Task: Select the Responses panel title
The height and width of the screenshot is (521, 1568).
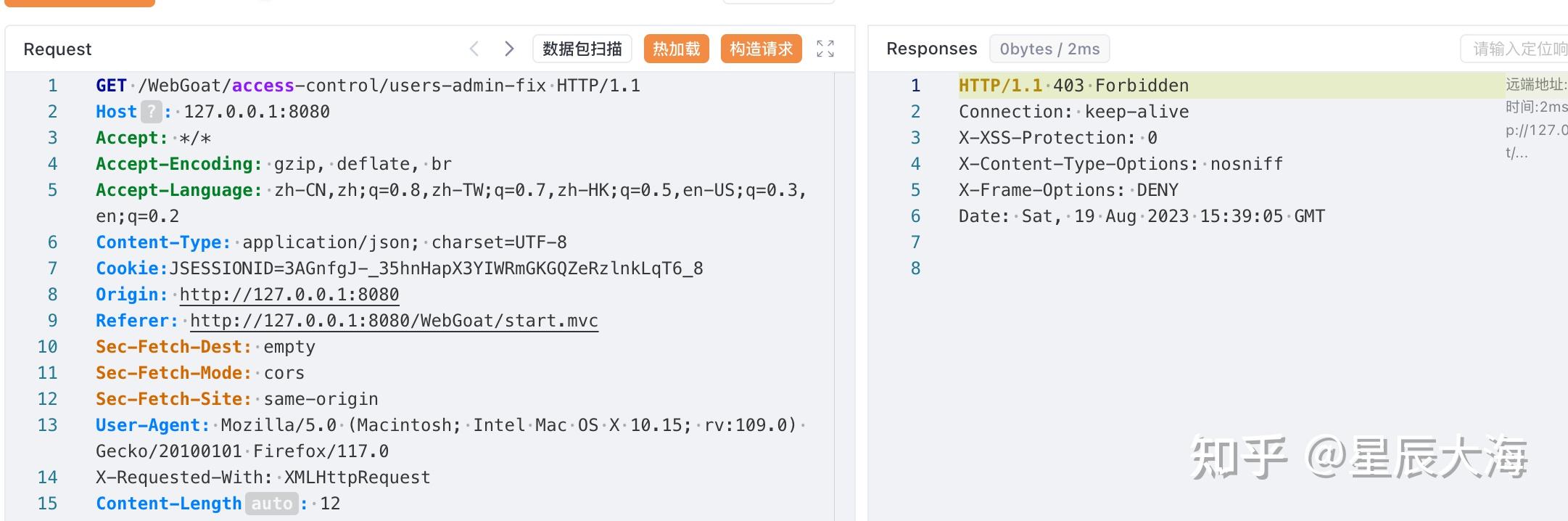Action: (x=931, y=48)
